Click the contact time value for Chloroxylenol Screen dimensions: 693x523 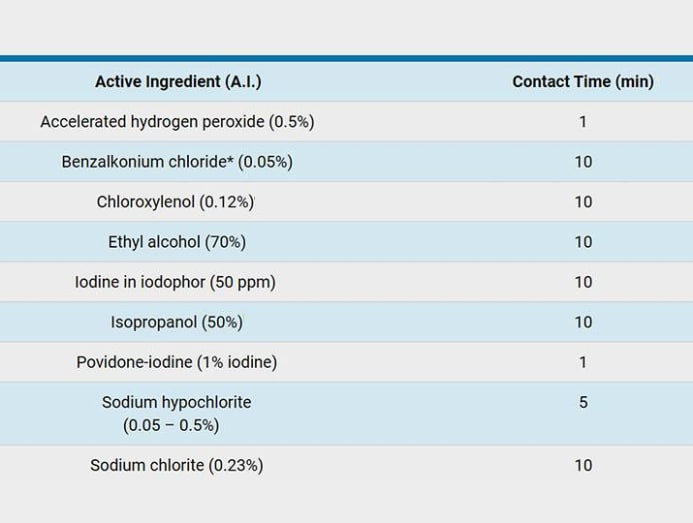(583, 202)
